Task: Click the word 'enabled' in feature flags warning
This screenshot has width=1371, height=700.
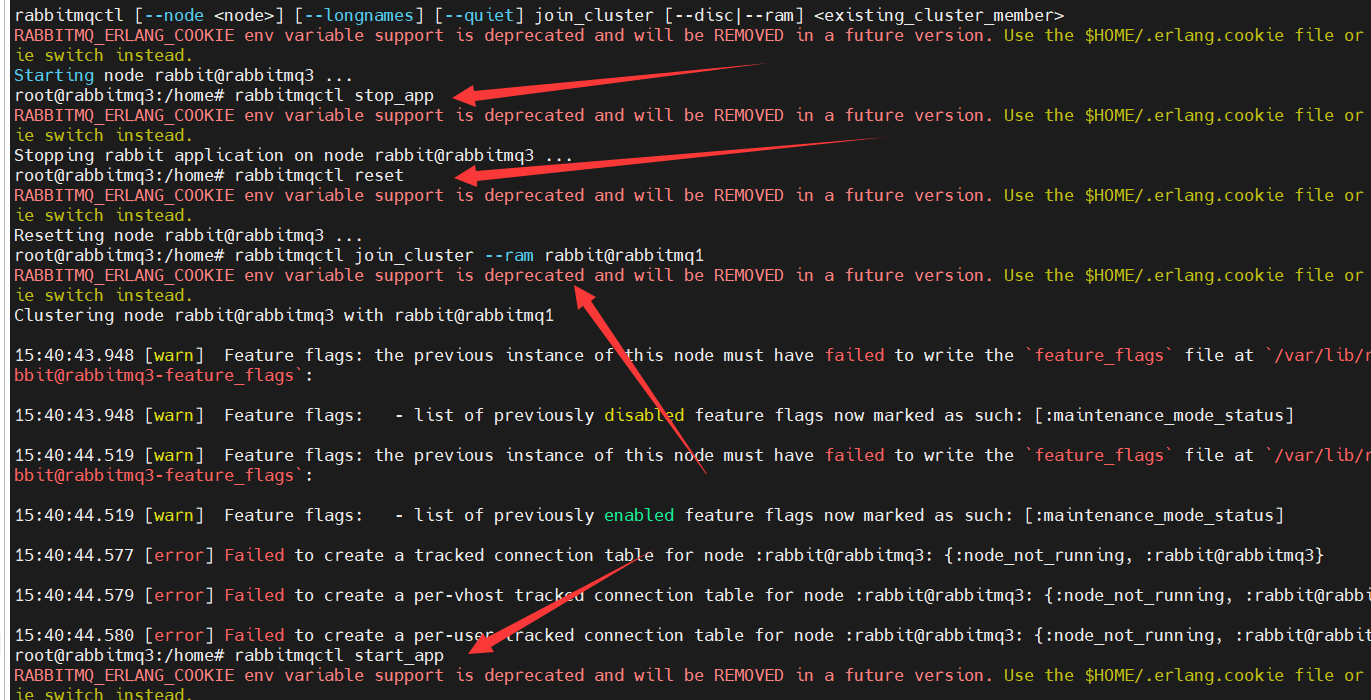Action: click(x=639, y=515)
